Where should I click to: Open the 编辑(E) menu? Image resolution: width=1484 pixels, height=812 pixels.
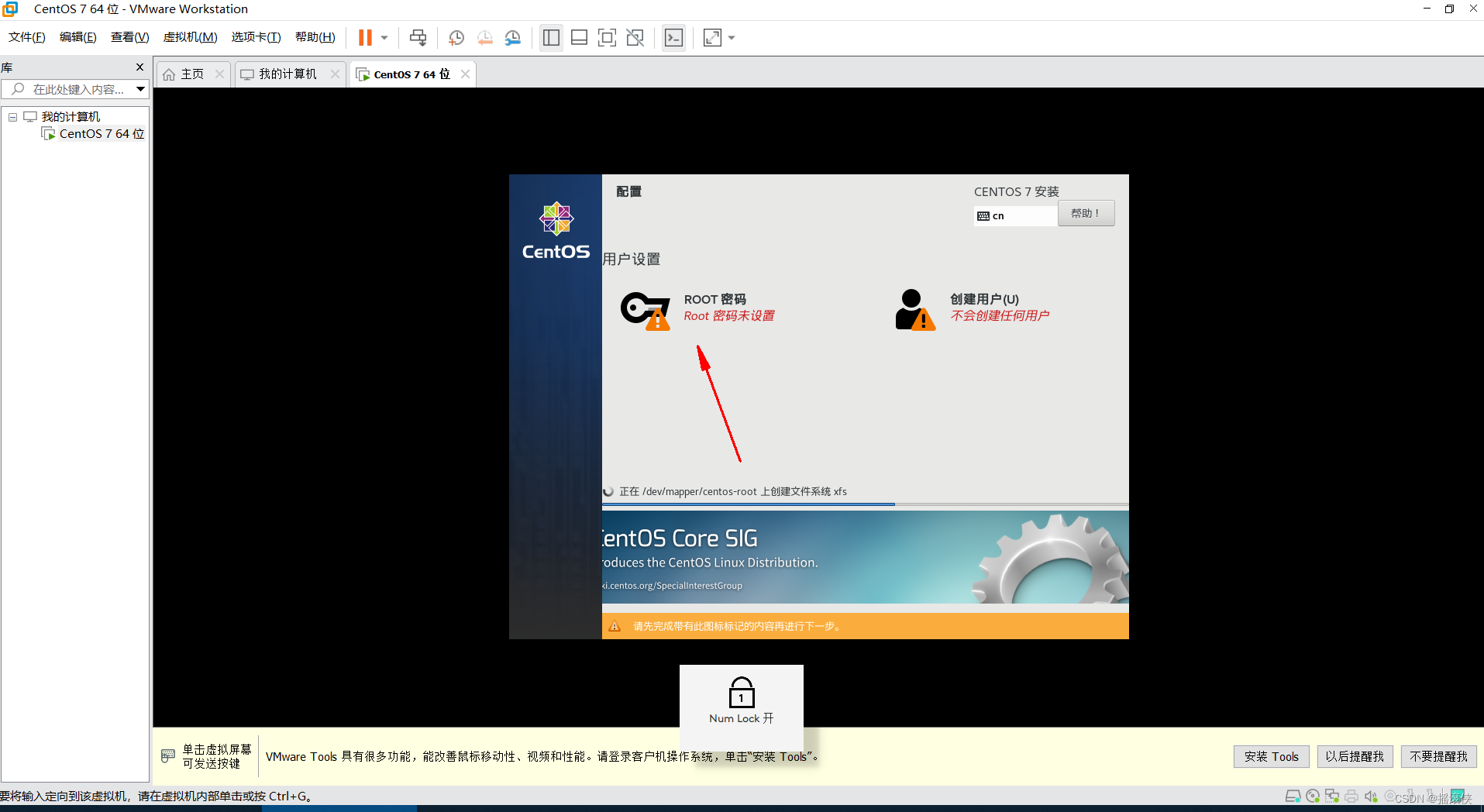click(78, 37)
